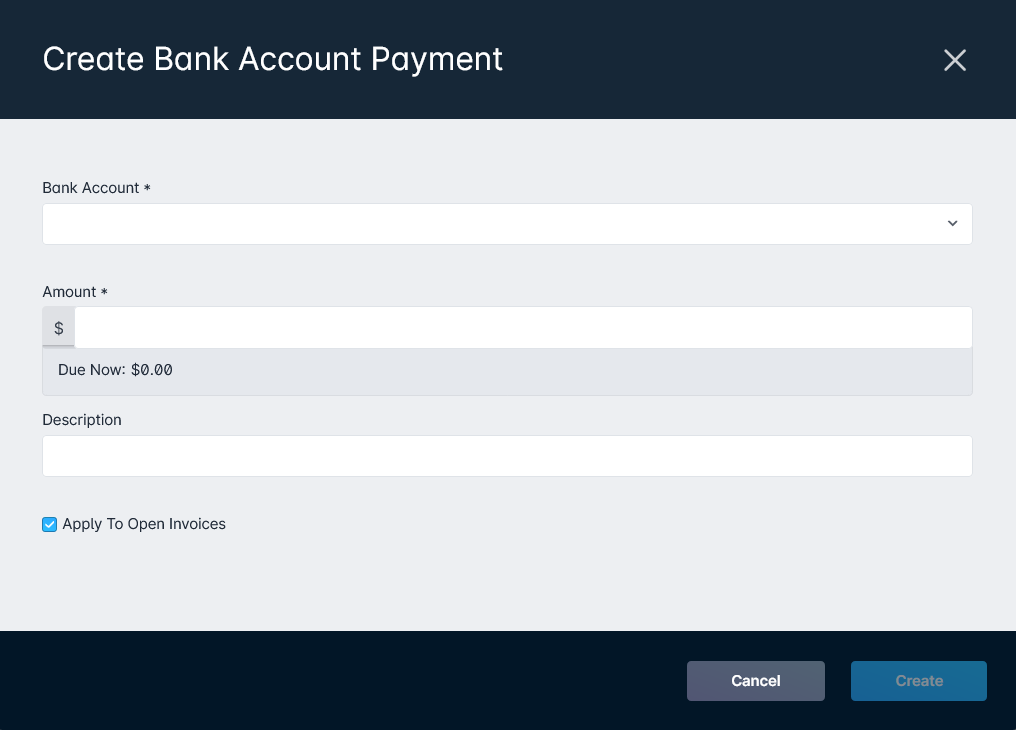Screen dimensions: 1016x730
Task: Click the Apply To Open Invoices label
Action: (x=144, y=524)
